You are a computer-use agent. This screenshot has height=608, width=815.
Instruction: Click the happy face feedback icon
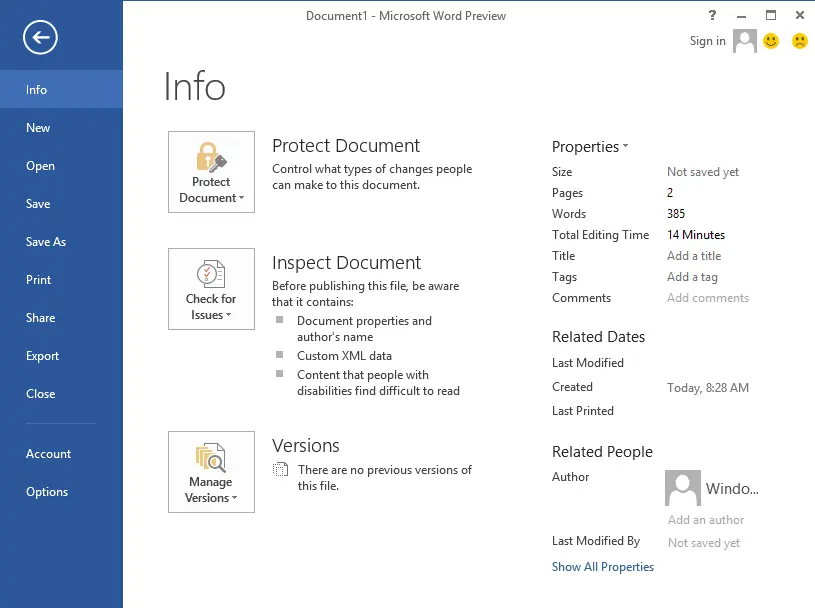tap(769, 41)
